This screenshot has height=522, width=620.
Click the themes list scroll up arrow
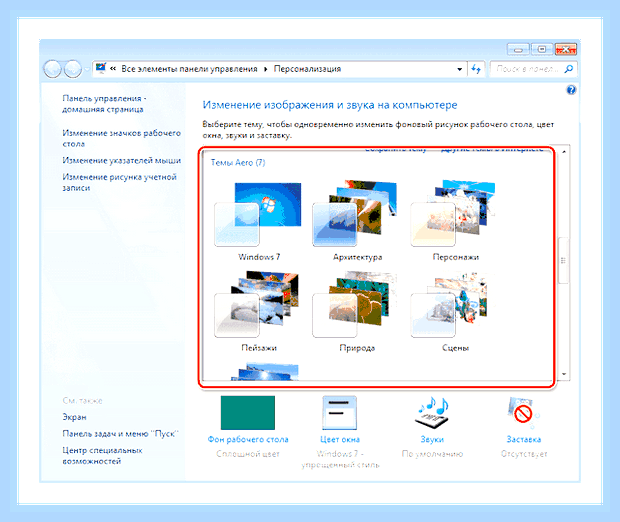tap(564, 152)
